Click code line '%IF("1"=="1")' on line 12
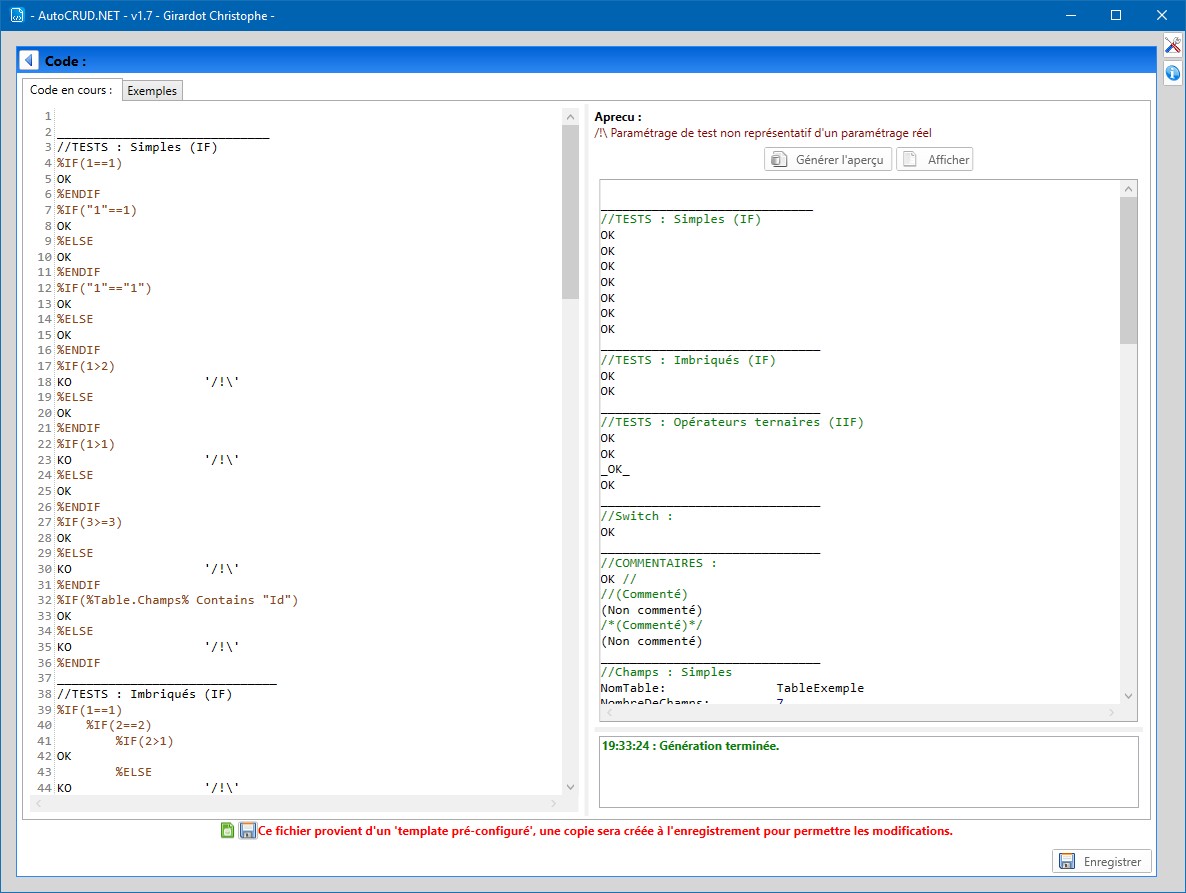Viewport: 1186px width, 893px height. coord(104,288)
